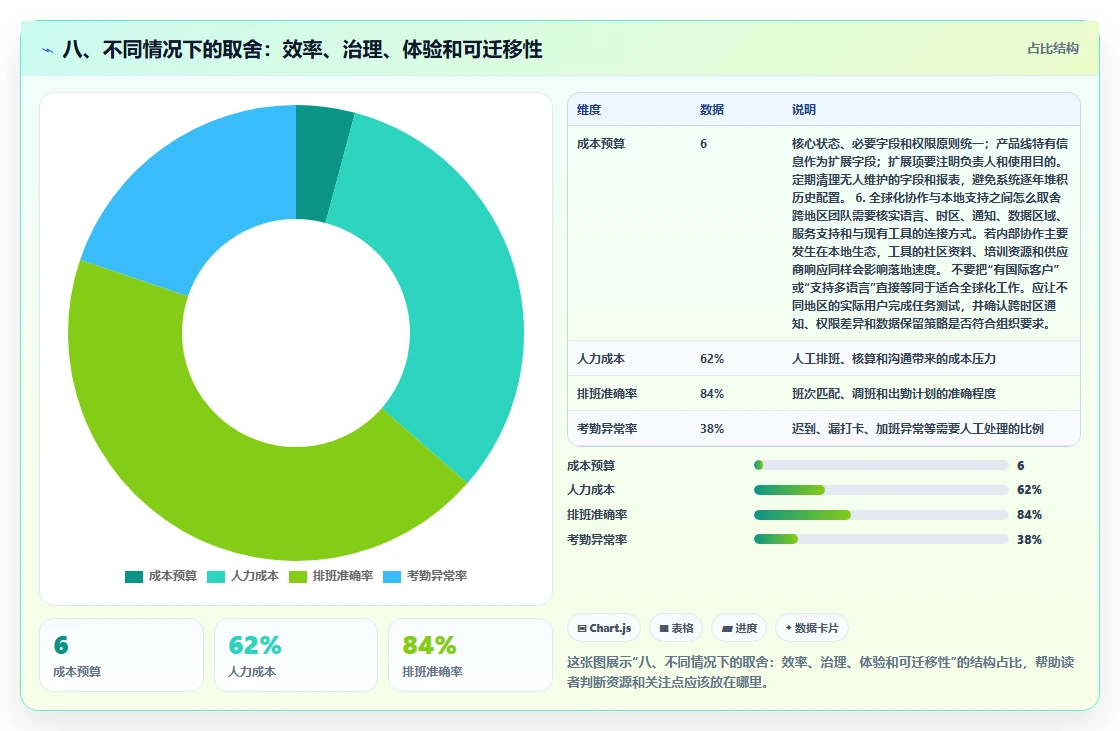The image size is (1120, 731).
Task: Click the 占比结构 label in header
Action: [x=1053, y=49]
